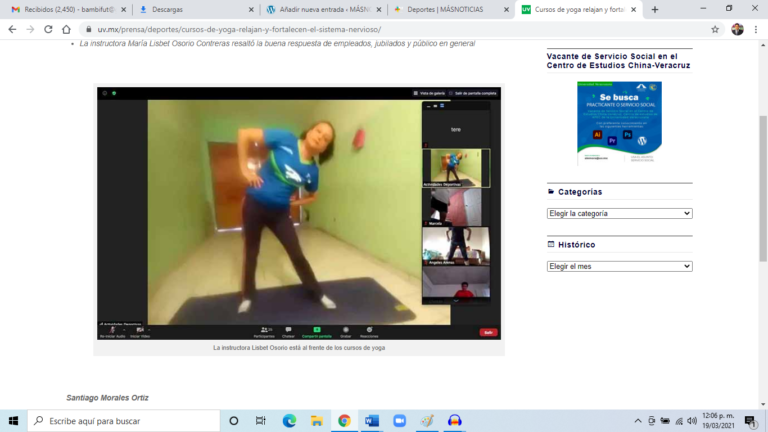Expand the Elegir el mes dropdown
The height and width of the screenshot is (432, 768).
coord(619,266)
